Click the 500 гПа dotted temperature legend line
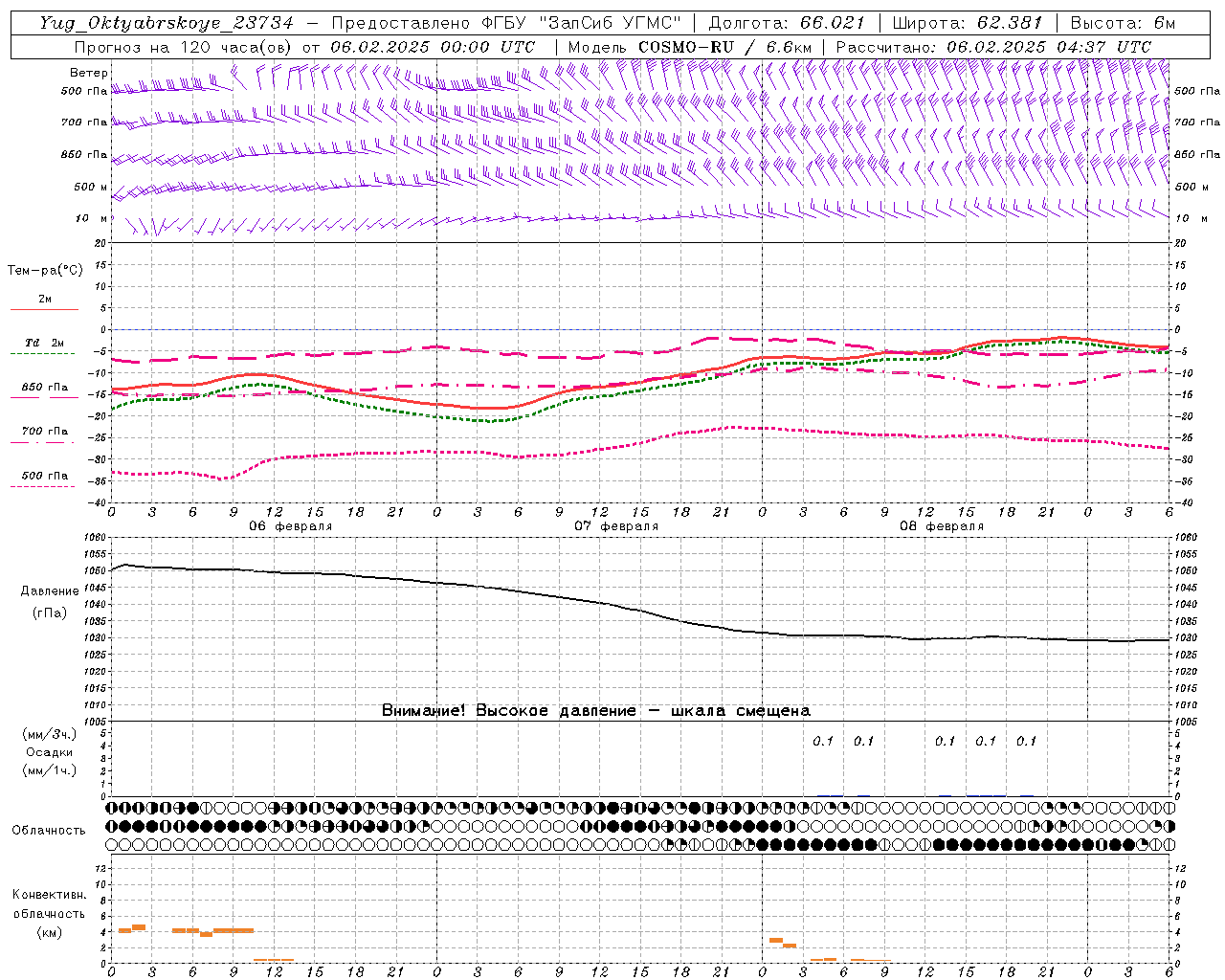 (42, 486)
